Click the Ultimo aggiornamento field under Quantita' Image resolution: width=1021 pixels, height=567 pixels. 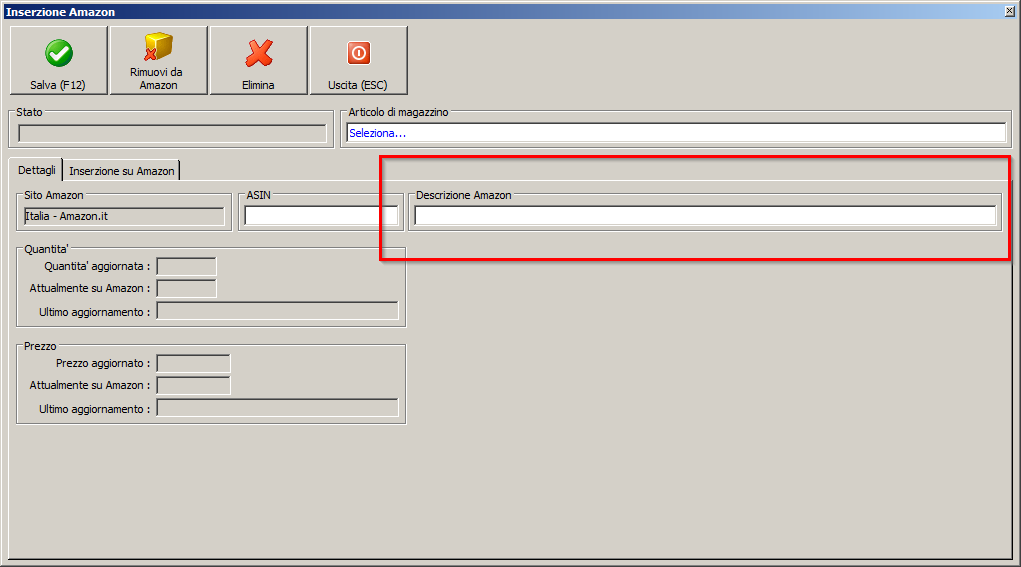point(277,311)
